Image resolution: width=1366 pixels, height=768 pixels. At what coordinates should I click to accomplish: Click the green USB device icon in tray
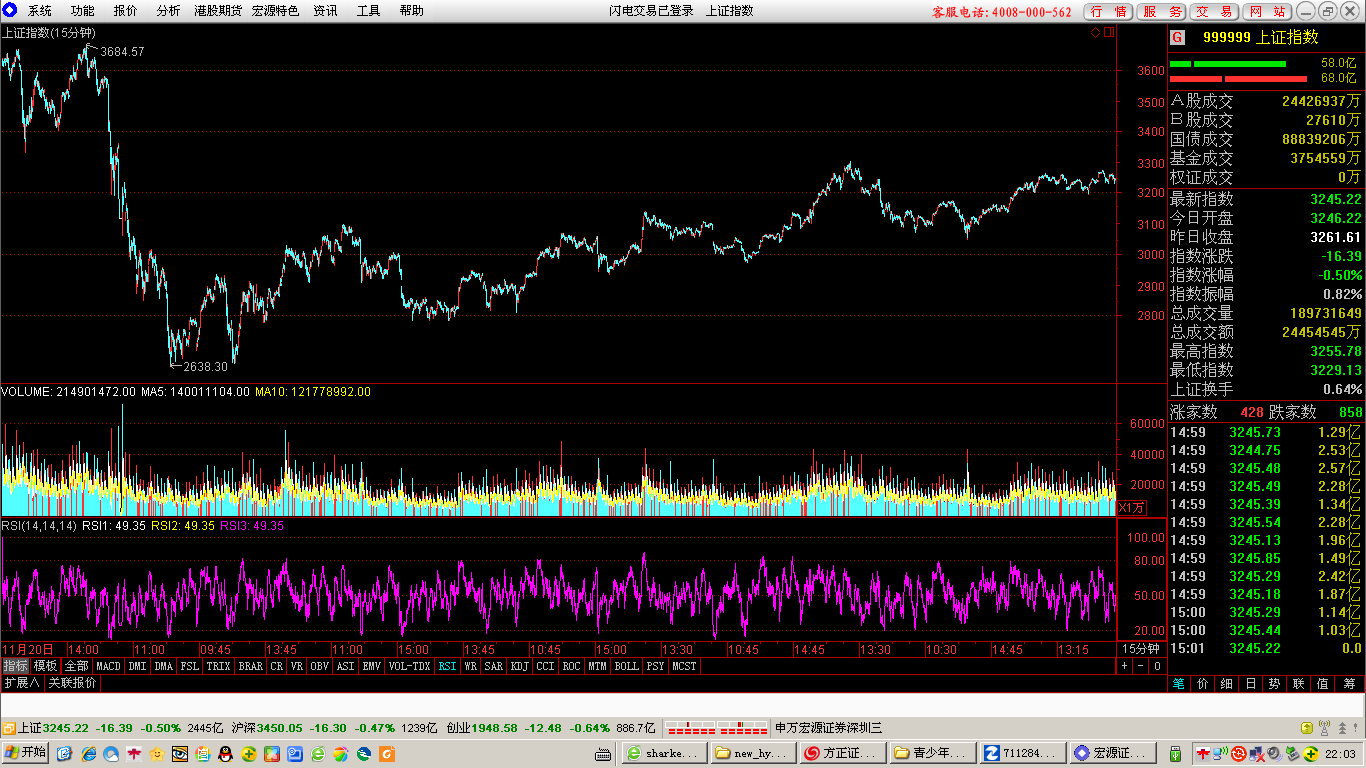click(x=1175, y=754)
